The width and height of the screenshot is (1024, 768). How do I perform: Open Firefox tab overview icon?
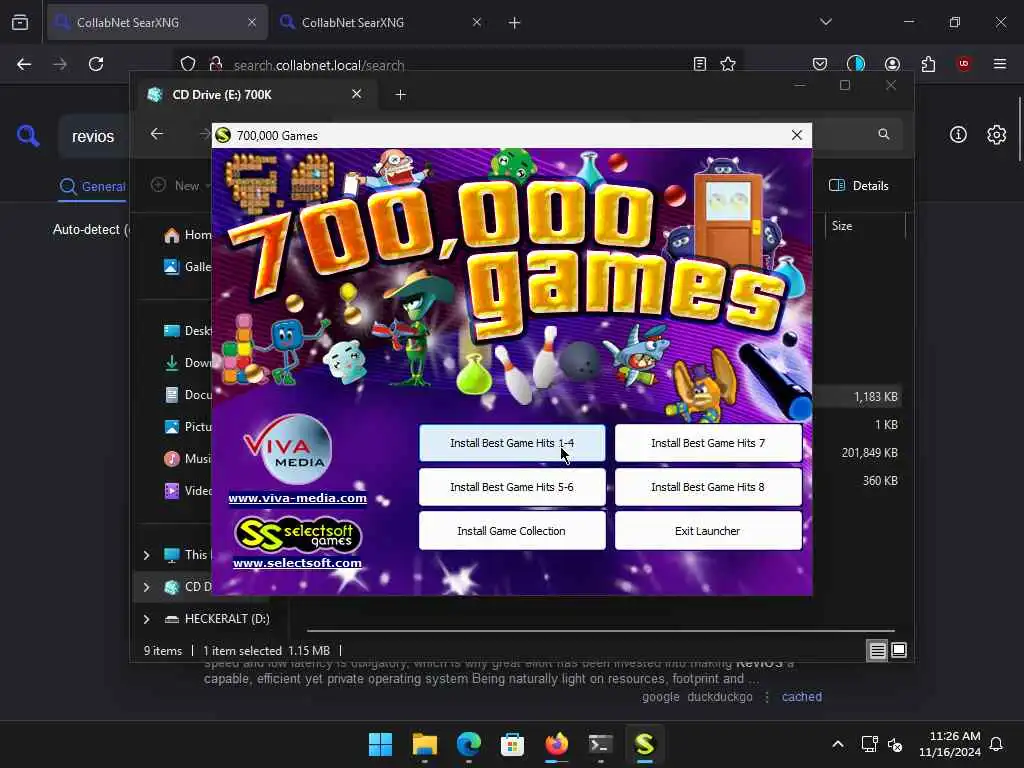[20, 22]
